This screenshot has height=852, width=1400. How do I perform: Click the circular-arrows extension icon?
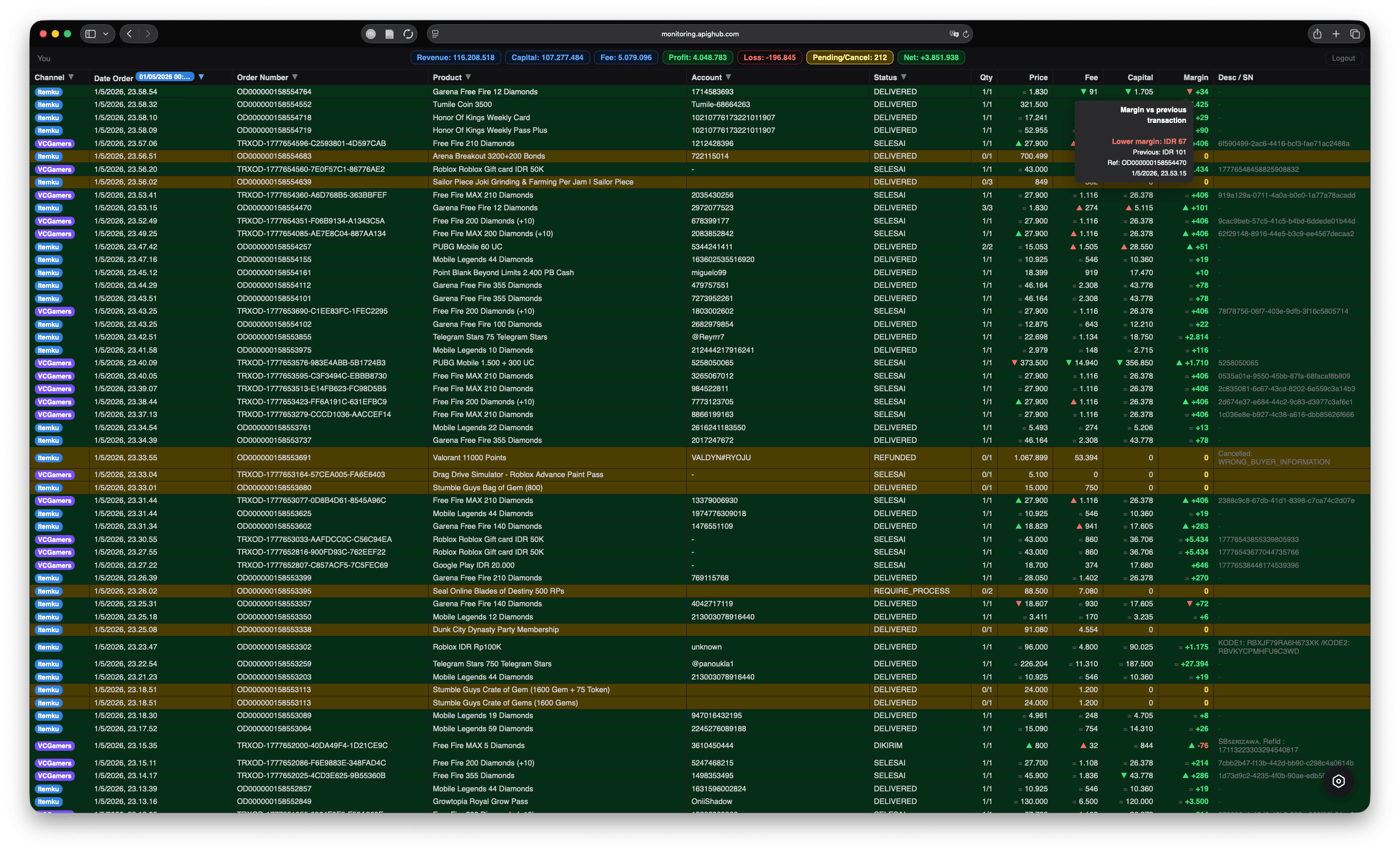[x=408, y=34]
